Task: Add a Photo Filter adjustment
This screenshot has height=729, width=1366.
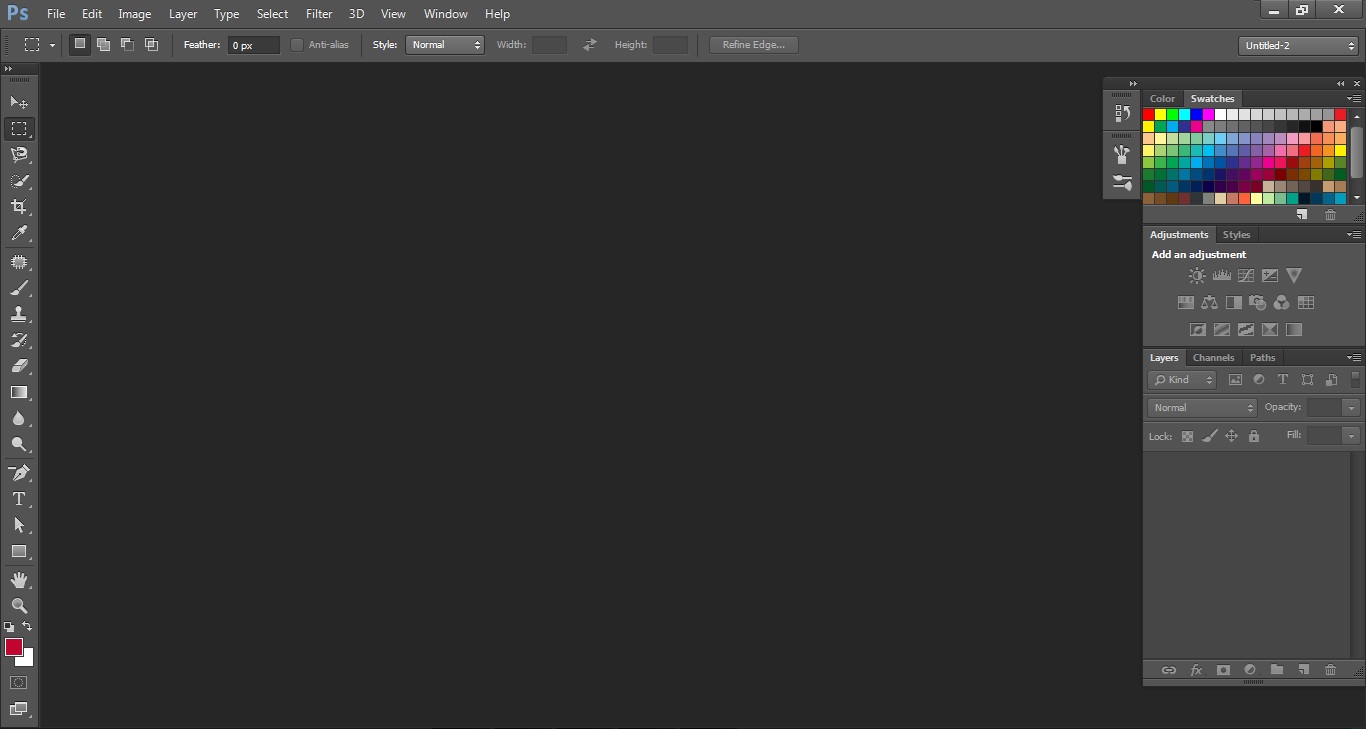Action: (1258, 302)
